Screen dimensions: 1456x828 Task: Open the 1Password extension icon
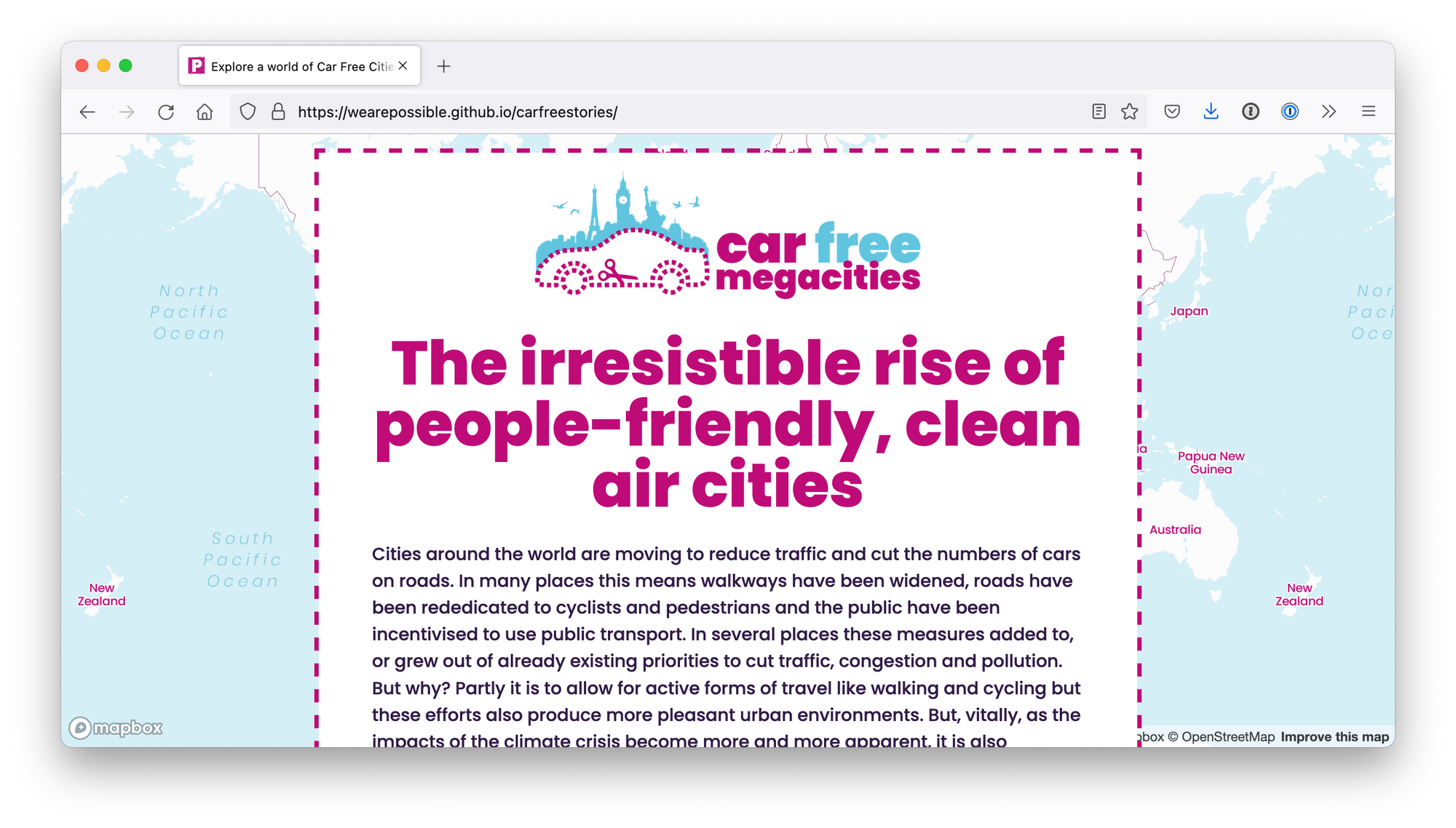tap(1289, 111)
